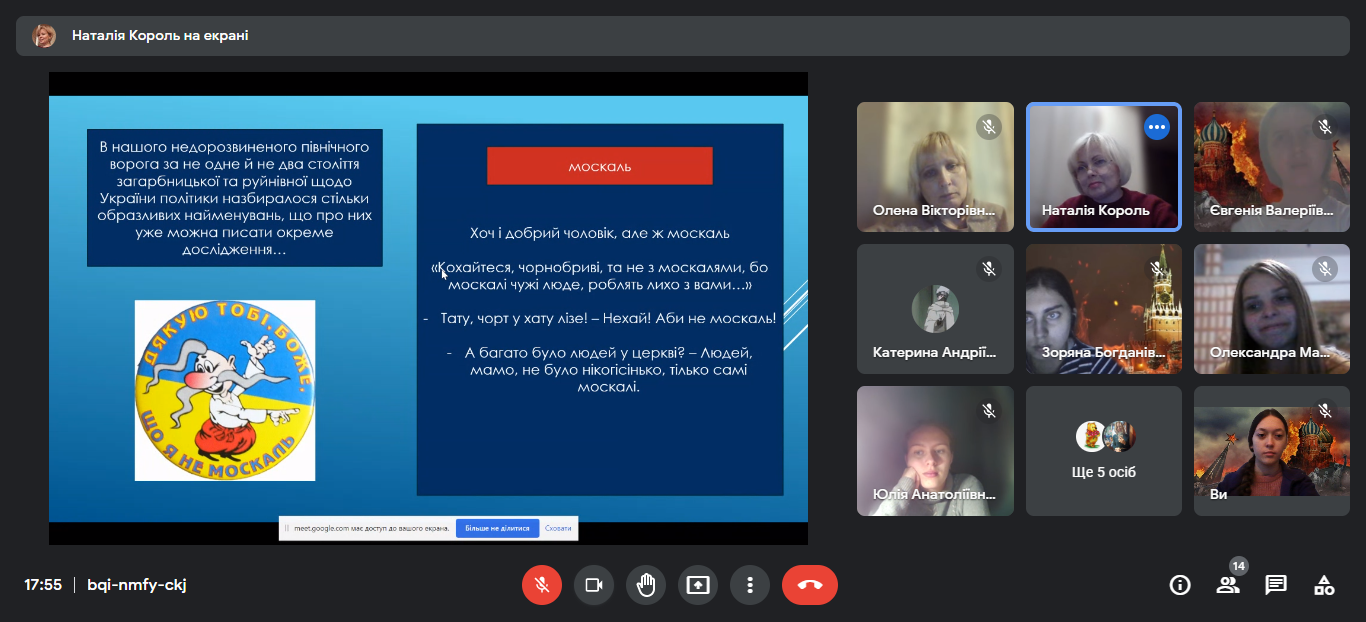Select Євгенія Валеріївна video tile
The image size is (1366, 622).
point(1272,167)
